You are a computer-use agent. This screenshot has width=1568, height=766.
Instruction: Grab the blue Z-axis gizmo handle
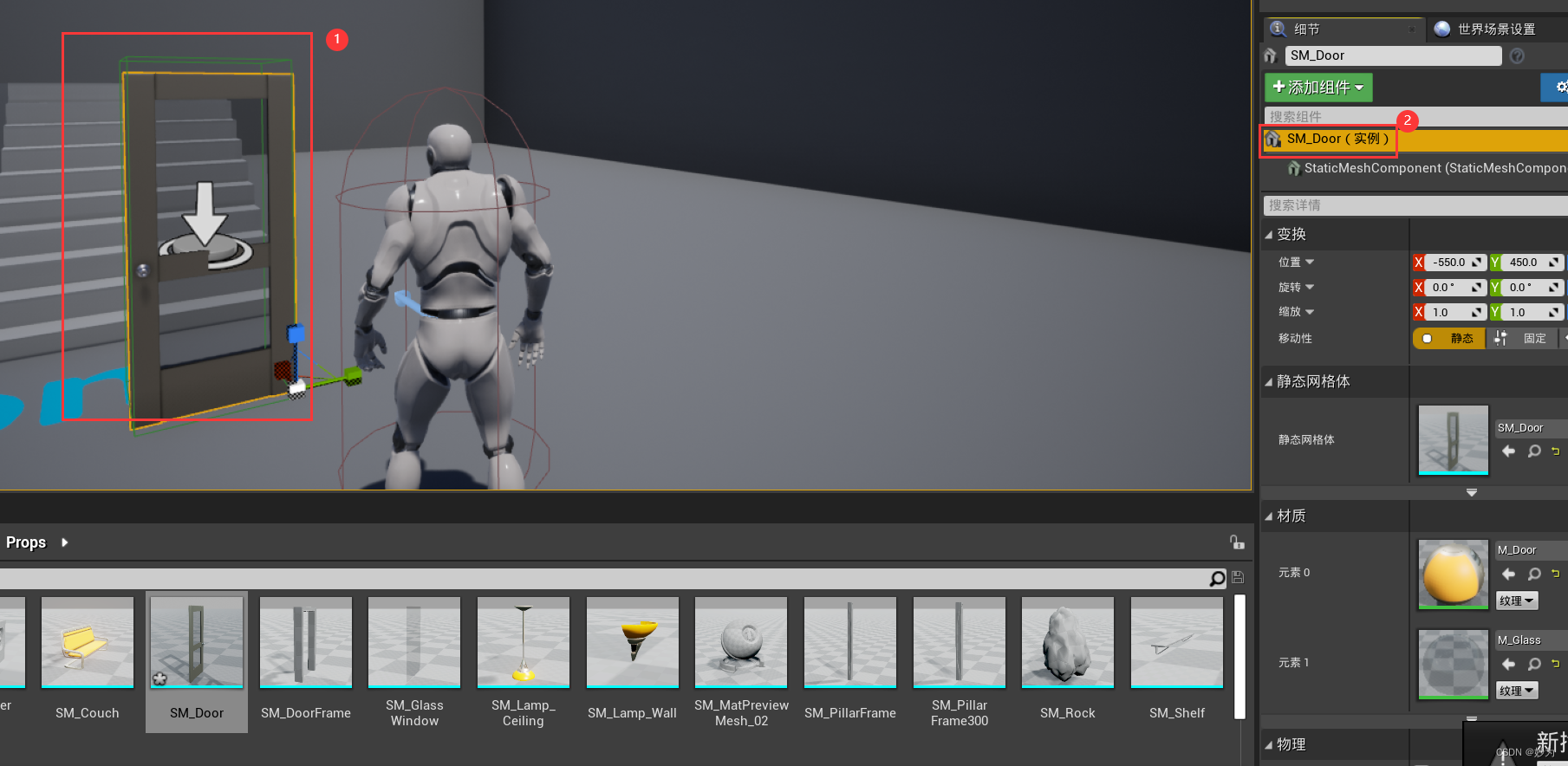296,334
